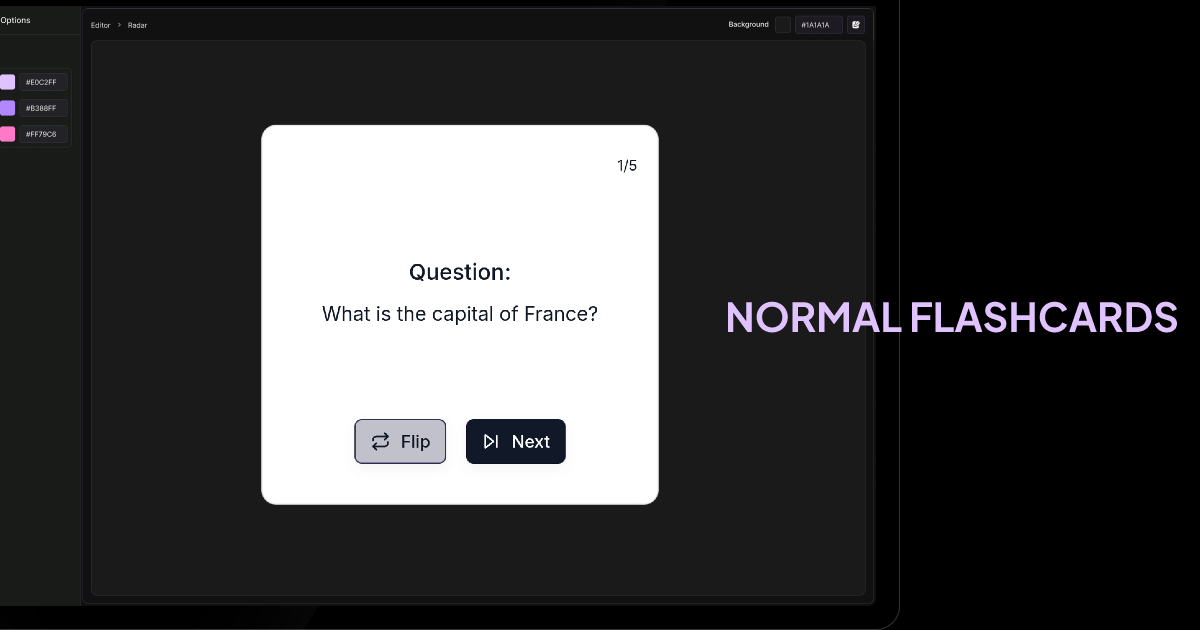
Task: Click the 1/5 card counter
Action: coord(627,165)
